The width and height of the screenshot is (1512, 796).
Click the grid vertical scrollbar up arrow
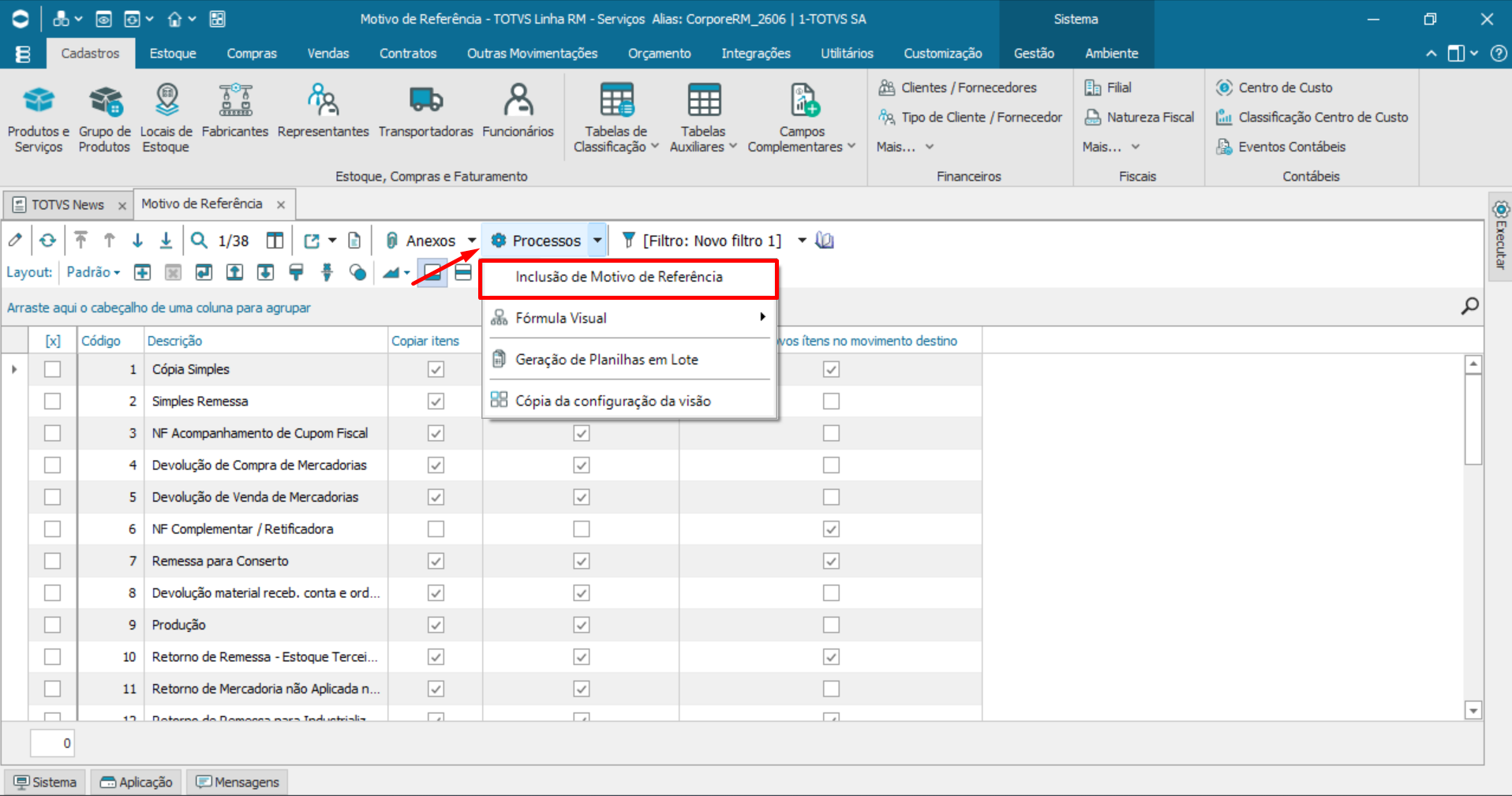click(x=1473, y=364)
